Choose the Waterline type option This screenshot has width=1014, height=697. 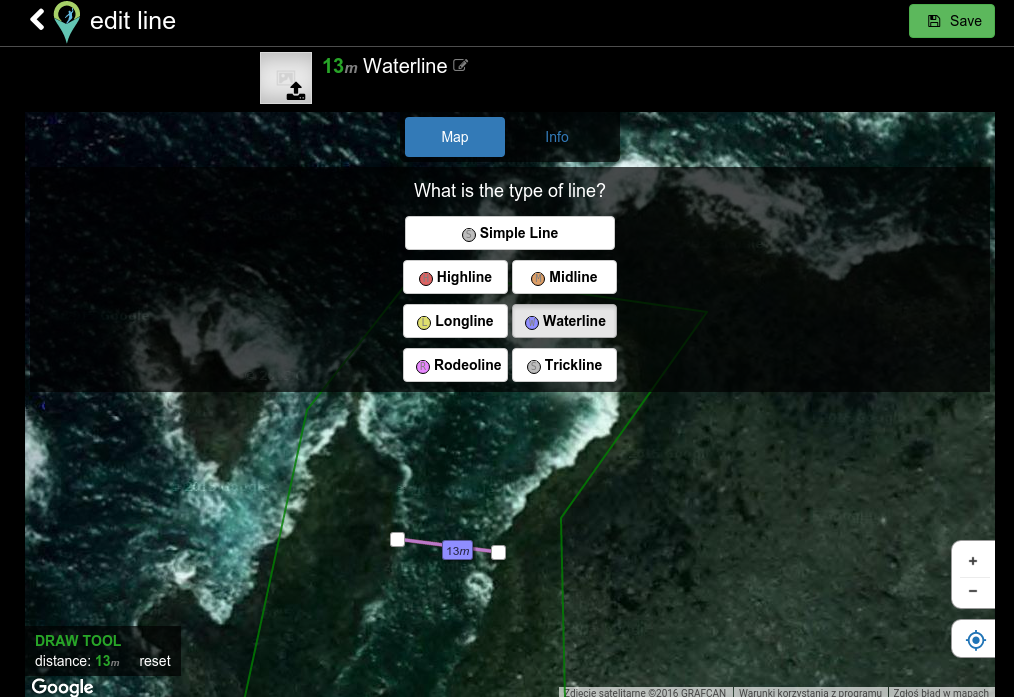click(x=564, y=321)
